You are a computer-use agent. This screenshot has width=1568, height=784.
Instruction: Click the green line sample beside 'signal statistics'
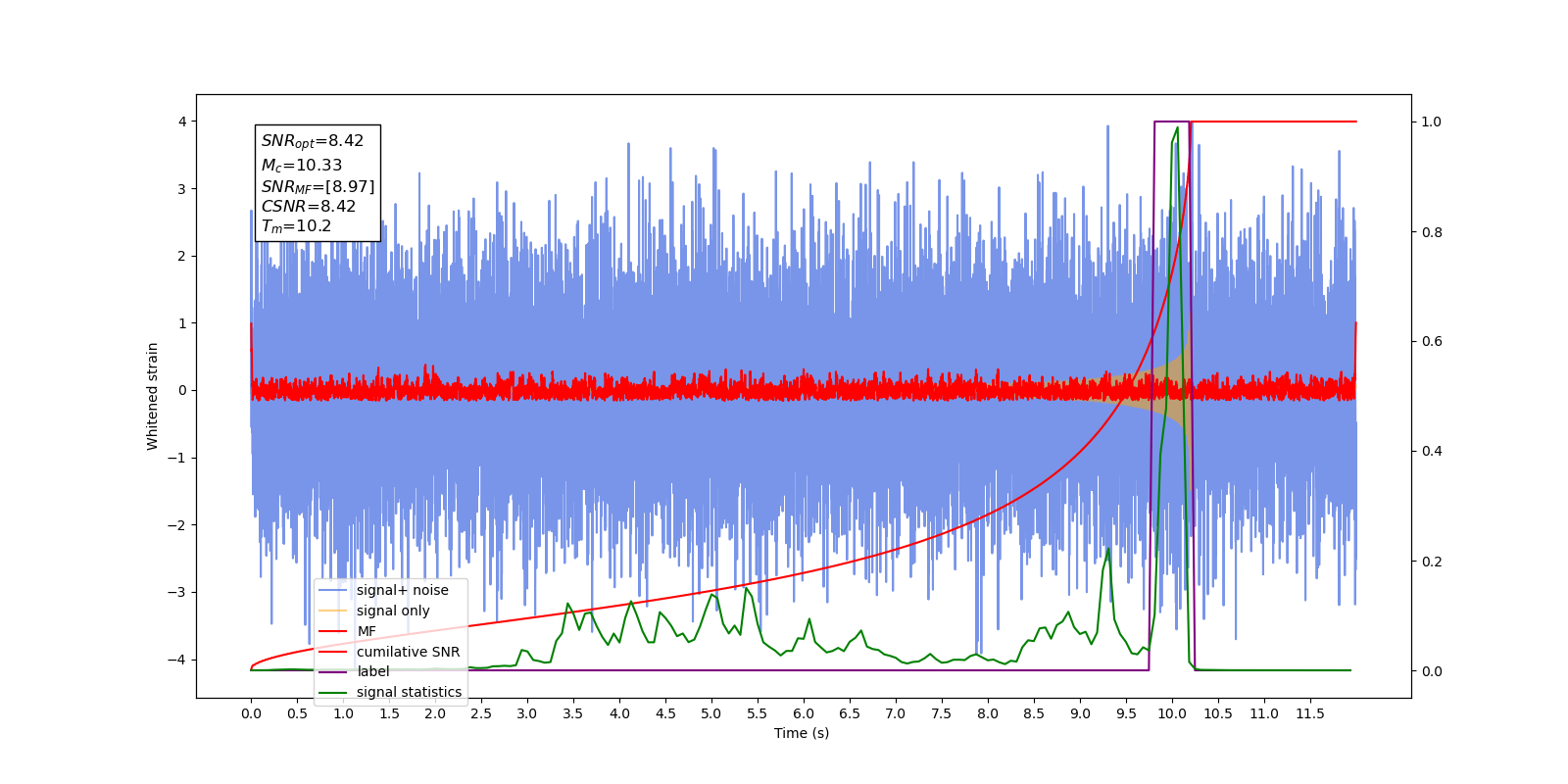tap(333, 692)
